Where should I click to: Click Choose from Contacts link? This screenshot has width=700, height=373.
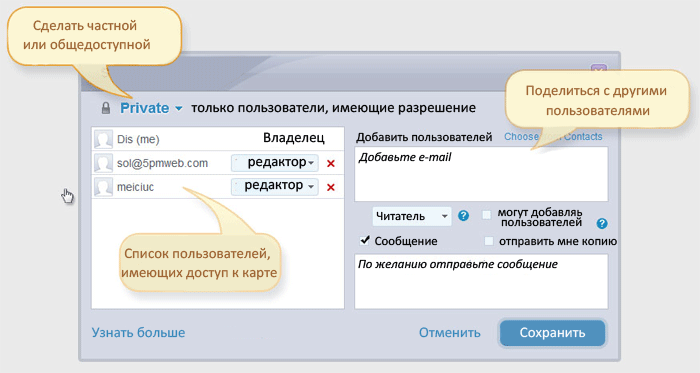[553, 137]
